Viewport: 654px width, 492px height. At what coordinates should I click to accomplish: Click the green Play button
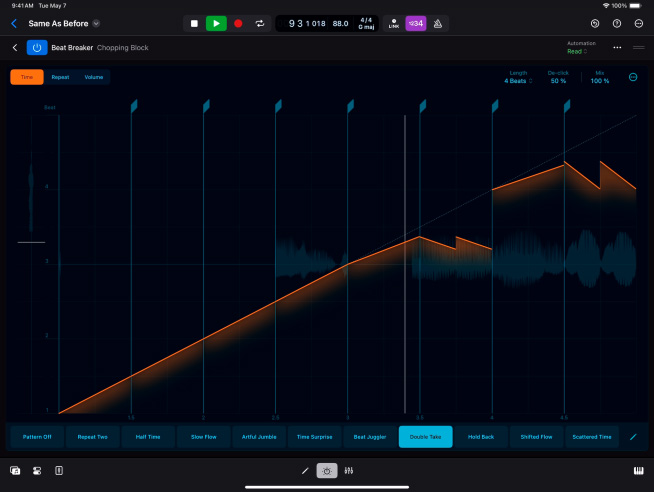click(x=216, y=23)
